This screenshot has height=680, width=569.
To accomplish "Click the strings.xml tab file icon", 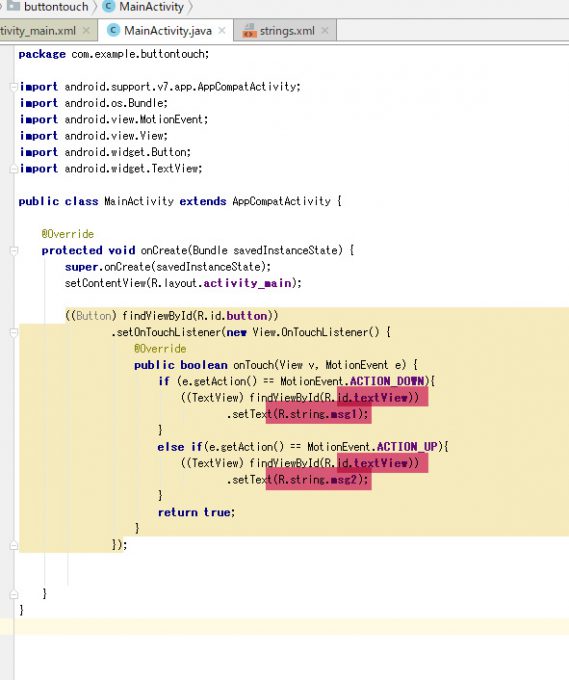I will point(249,31).
